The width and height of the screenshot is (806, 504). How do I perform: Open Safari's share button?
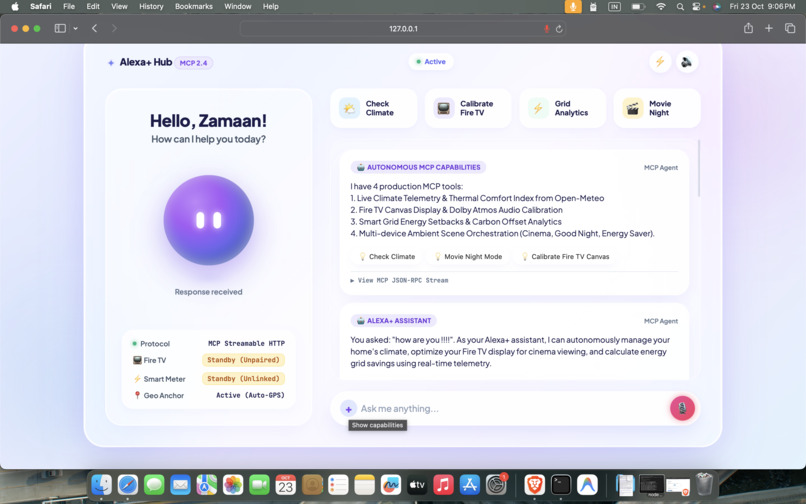[x=748, y=28]
